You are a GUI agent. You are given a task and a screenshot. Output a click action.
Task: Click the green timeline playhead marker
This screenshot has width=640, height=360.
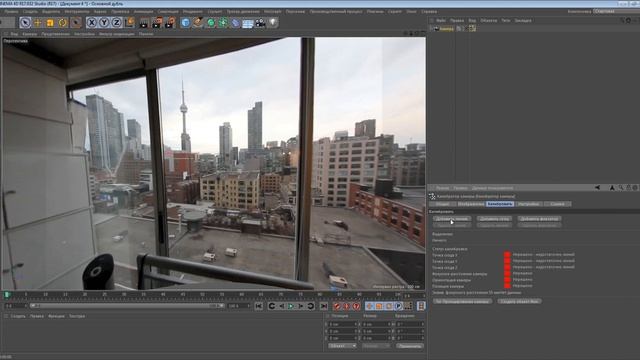point(7,295)
